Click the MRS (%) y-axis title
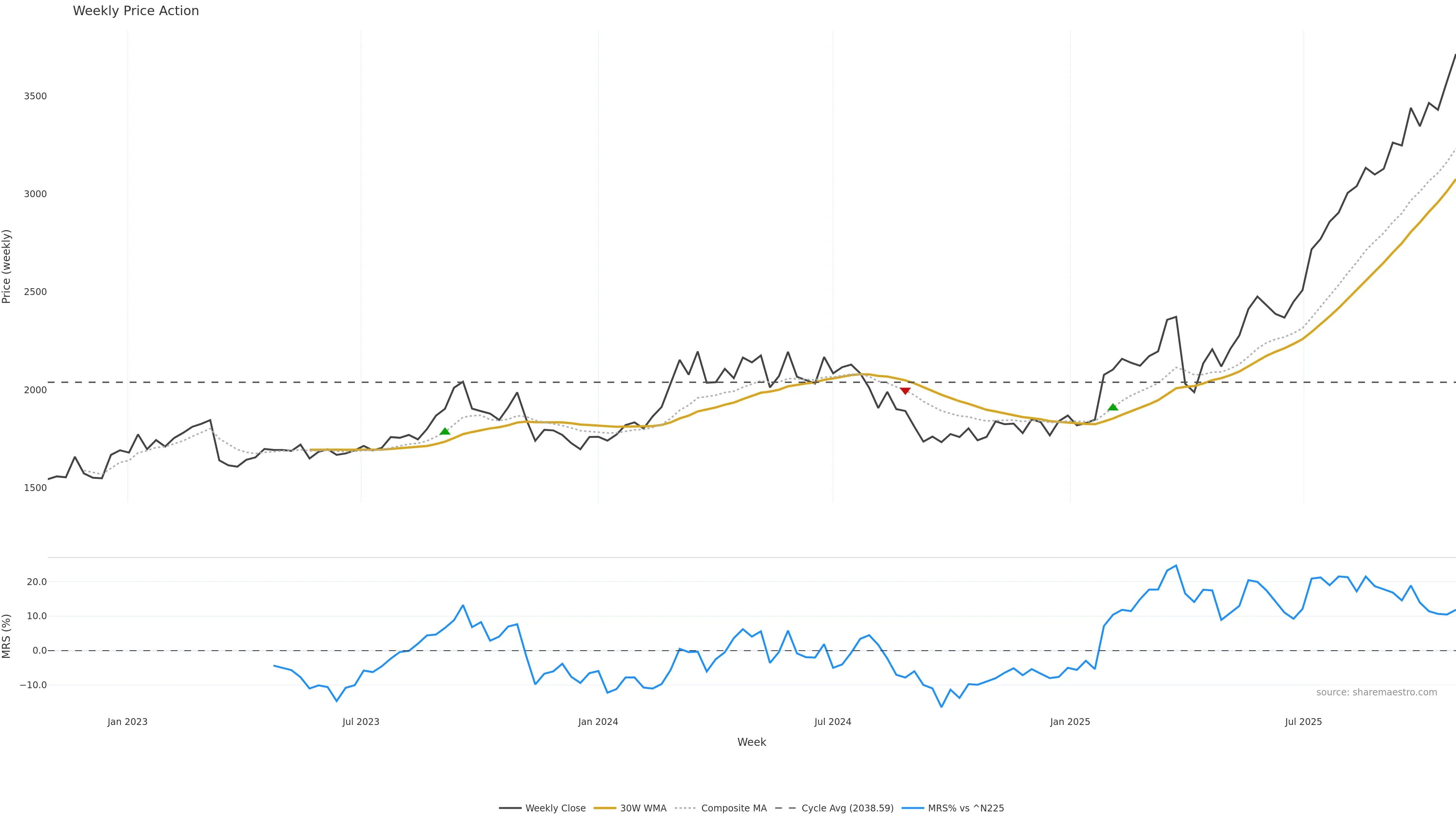Image resolution: width=1456 pixels, height=819 pixels. [7, 636]
